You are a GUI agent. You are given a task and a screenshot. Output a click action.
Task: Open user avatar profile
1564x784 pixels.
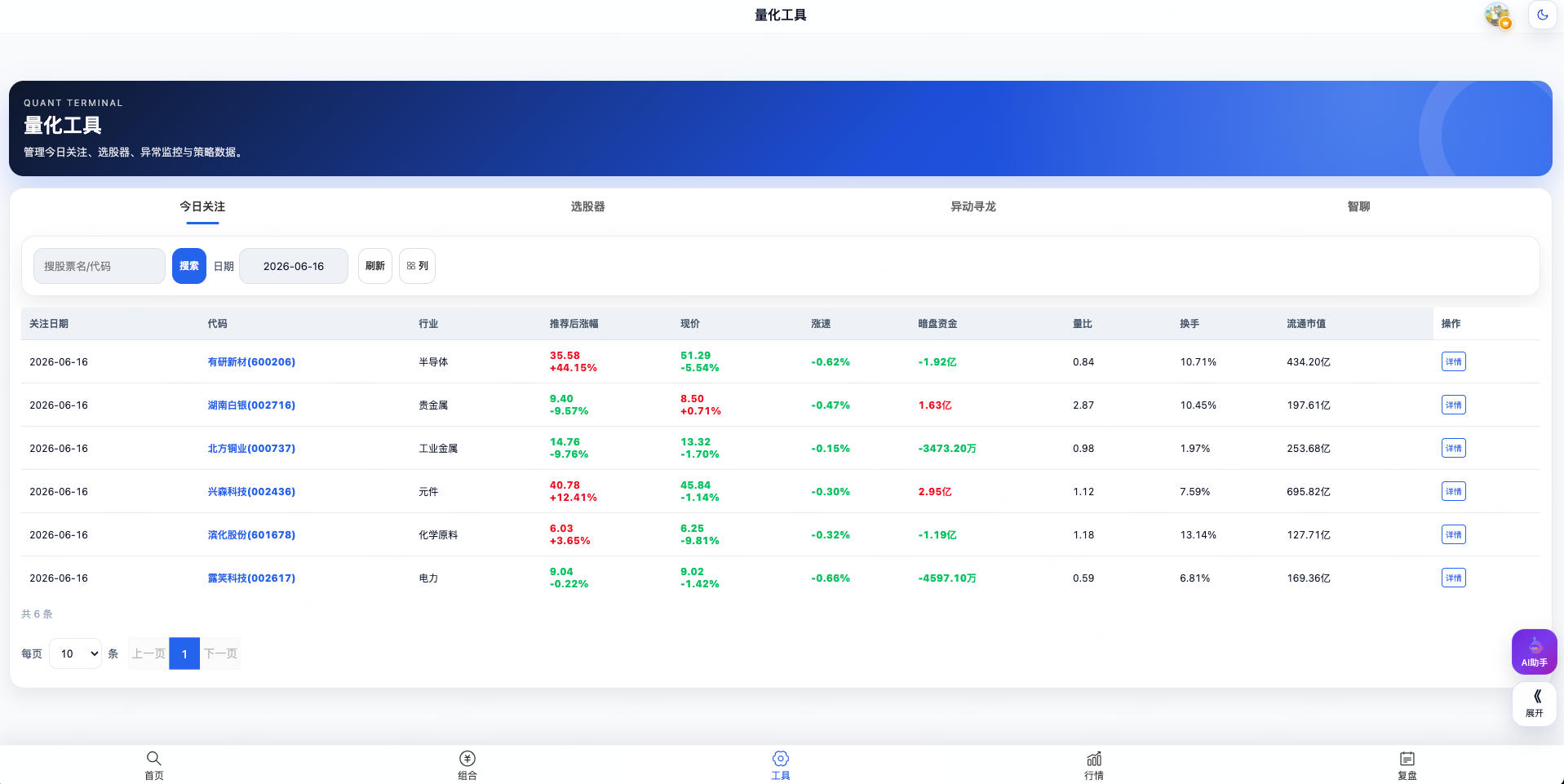tap(1497, 15)
